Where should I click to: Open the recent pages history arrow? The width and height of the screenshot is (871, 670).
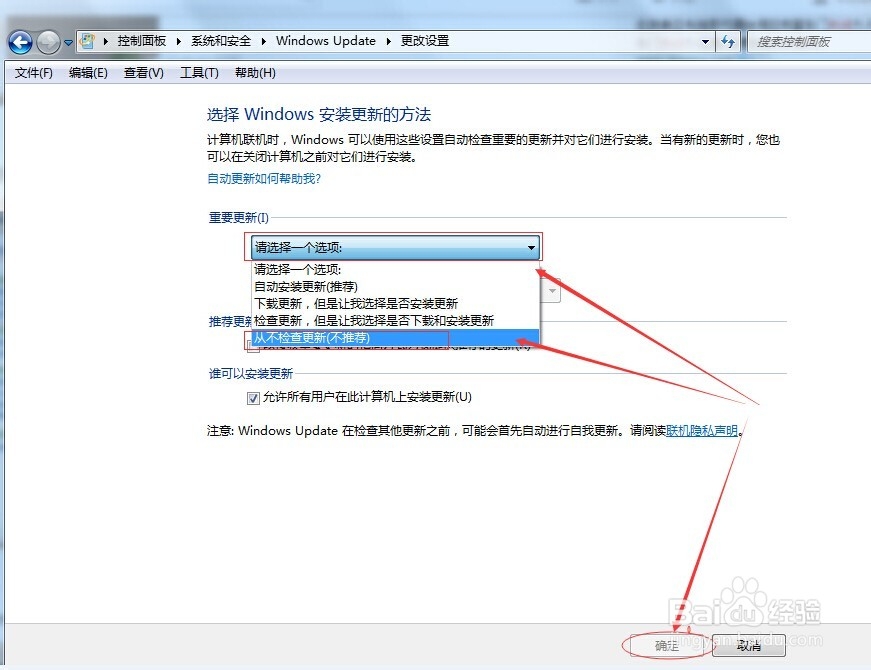tap(68, 42)
